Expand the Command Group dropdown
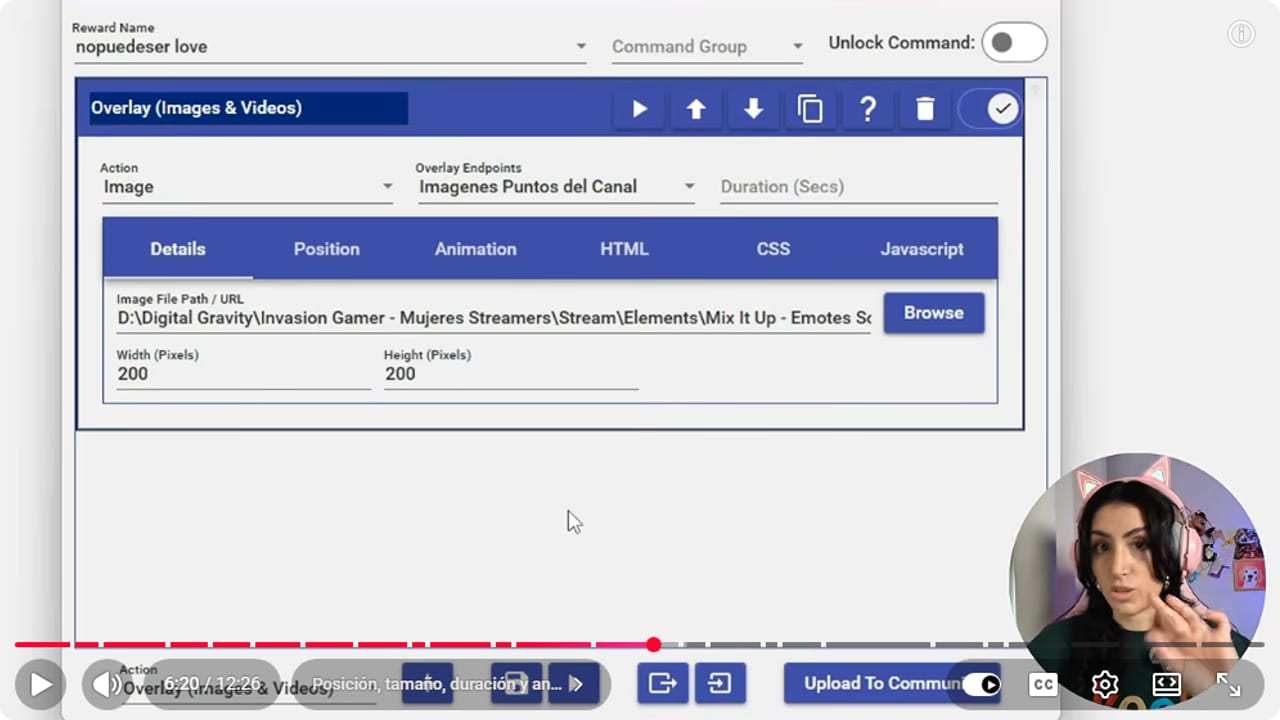 coord(707,46)
